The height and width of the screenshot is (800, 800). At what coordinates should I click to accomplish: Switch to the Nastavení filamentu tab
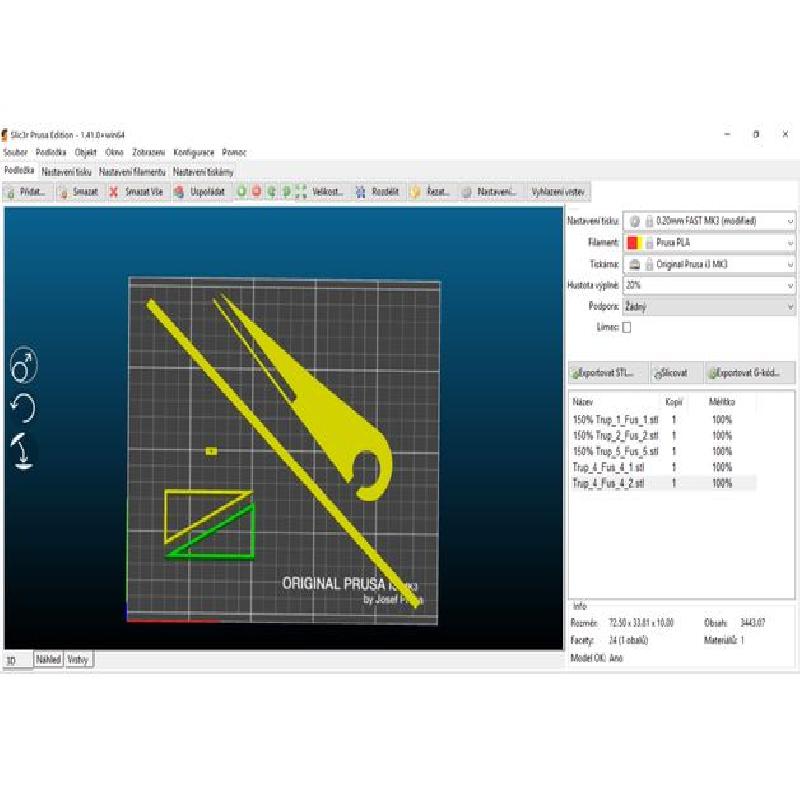[132, 172]
